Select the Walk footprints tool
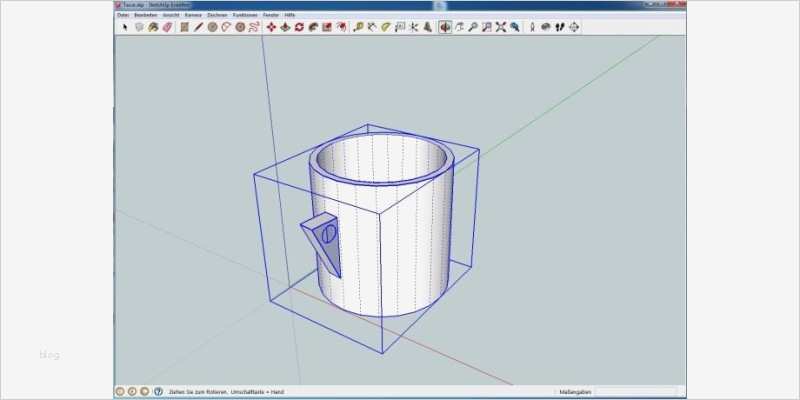The height and width of the screenshot is (400, 800). pyautogui.click(x=560, y=27)
